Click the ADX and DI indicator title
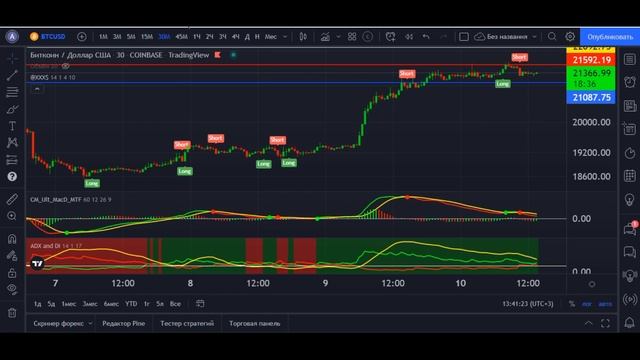 (46, 246)
